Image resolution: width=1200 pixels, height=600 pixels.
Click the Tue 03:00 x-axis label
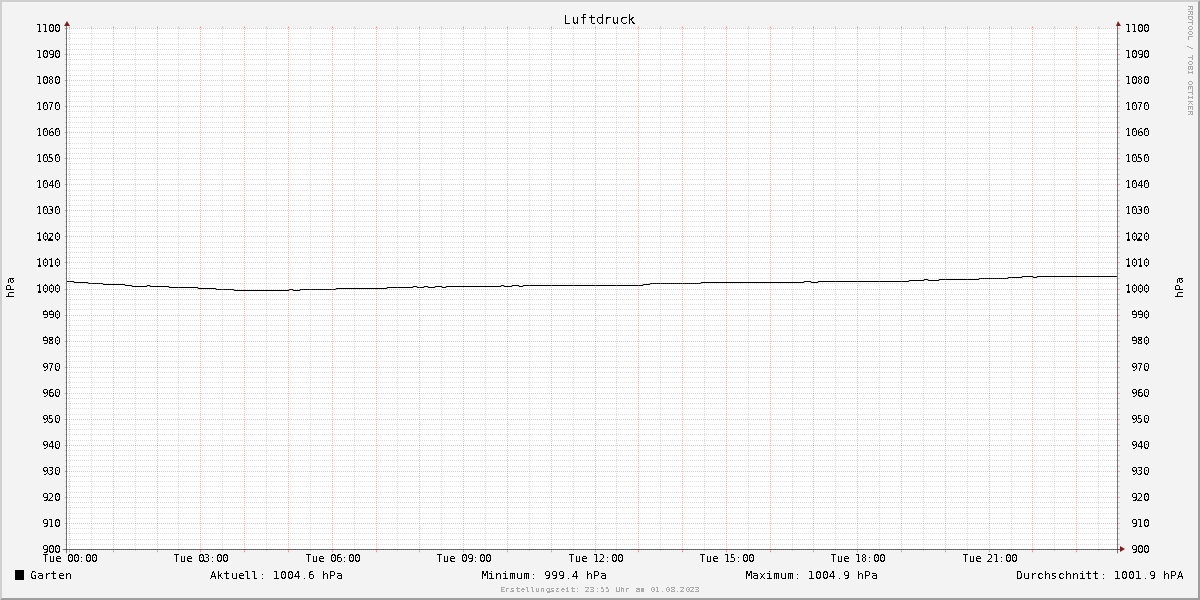pos(201,558)
